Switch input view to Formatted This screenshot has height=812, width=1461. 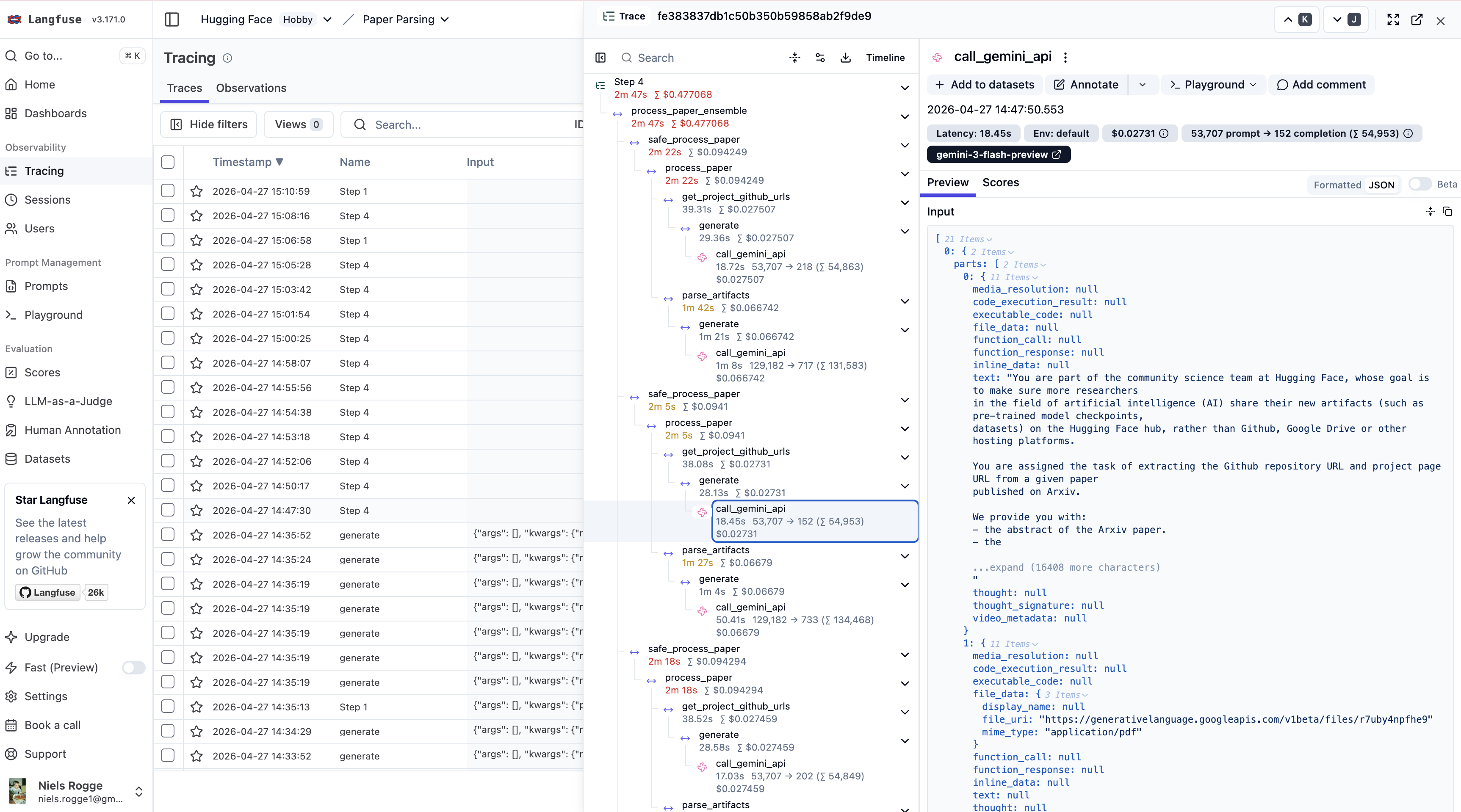1337,185
